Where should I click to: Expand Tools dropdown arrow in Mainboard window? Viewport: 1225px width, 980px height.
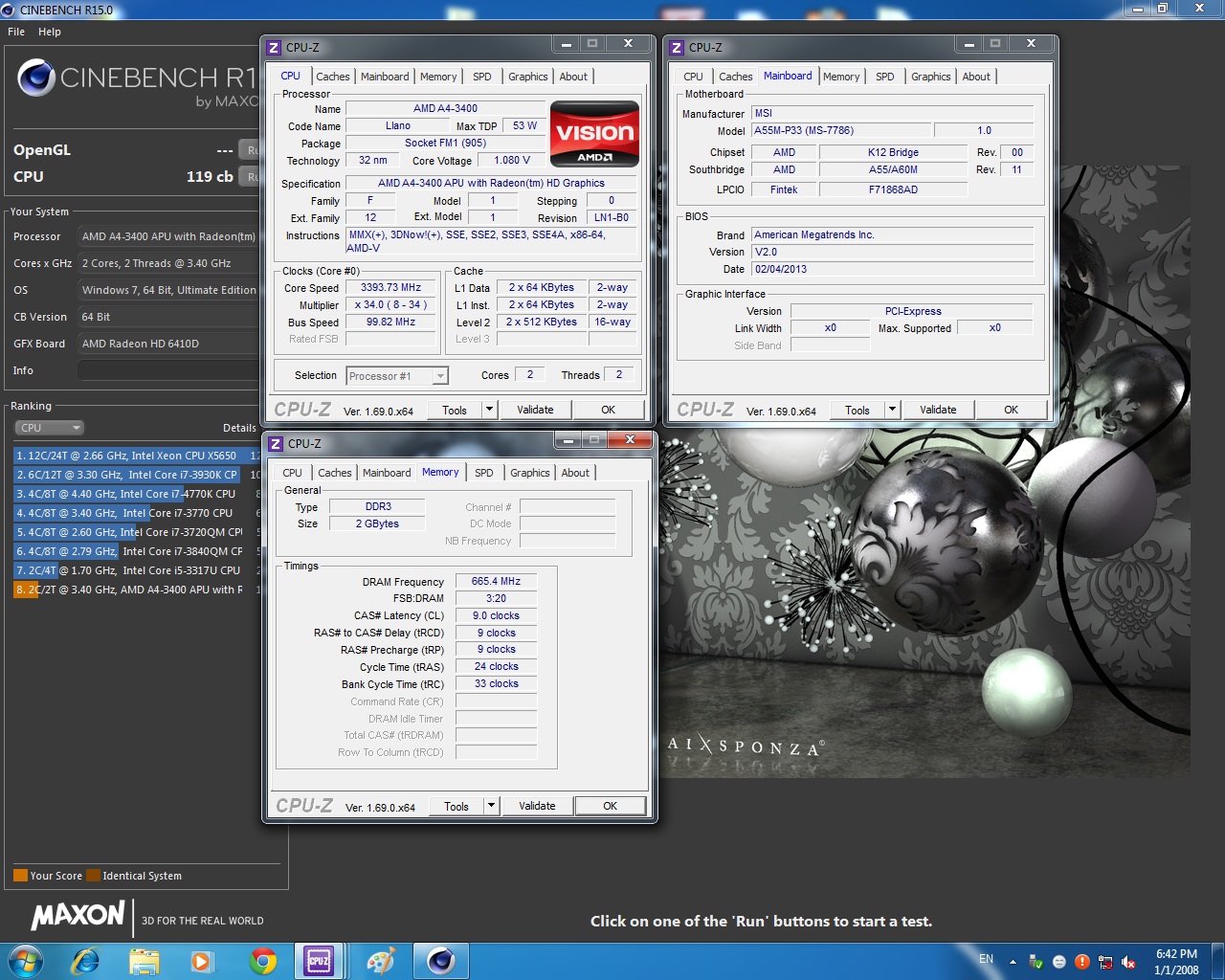pyautogui.click(x=892, y=410)
